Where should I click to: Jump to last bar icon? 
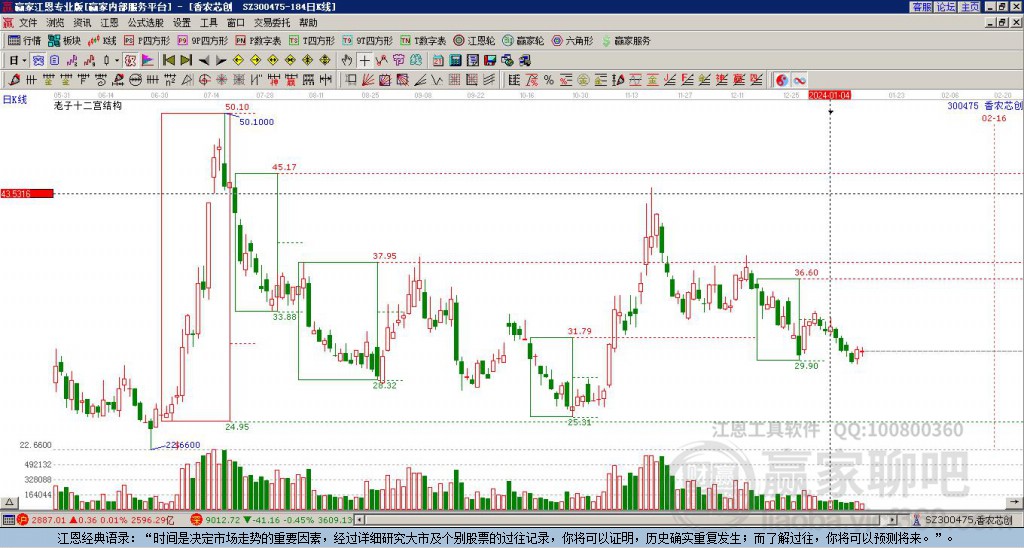tap(186, 61)
